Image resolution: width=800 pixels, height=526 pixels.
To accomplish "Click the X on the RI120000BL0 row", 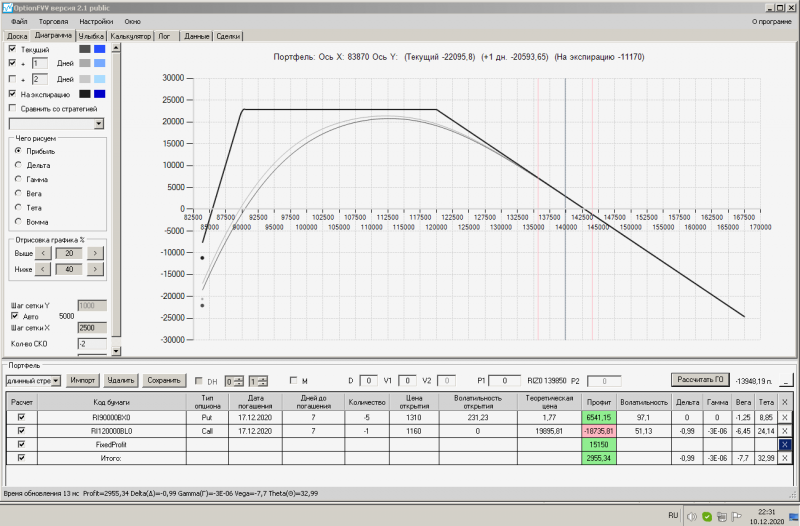I will pyautogui.click(x=785, y=431).
